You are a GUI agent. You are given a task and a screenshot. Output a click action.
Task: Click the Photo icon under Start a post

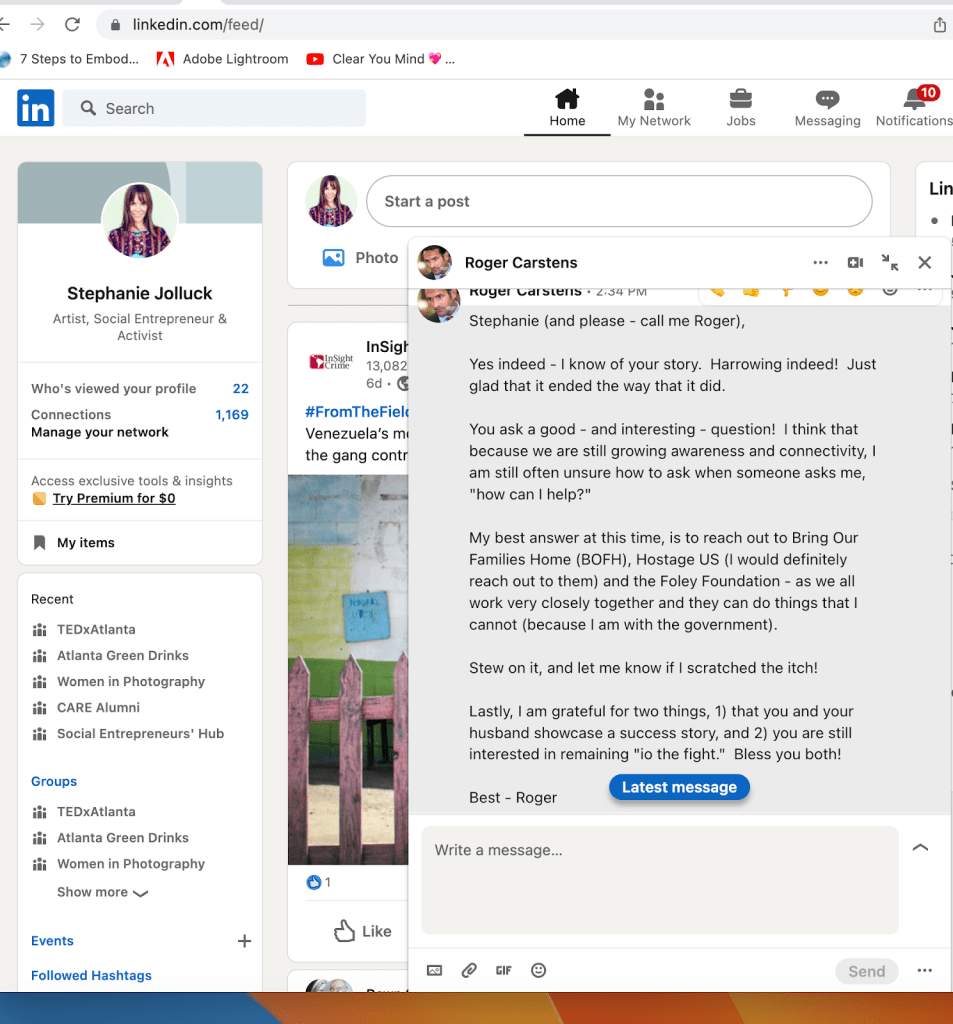pos(334,258)
